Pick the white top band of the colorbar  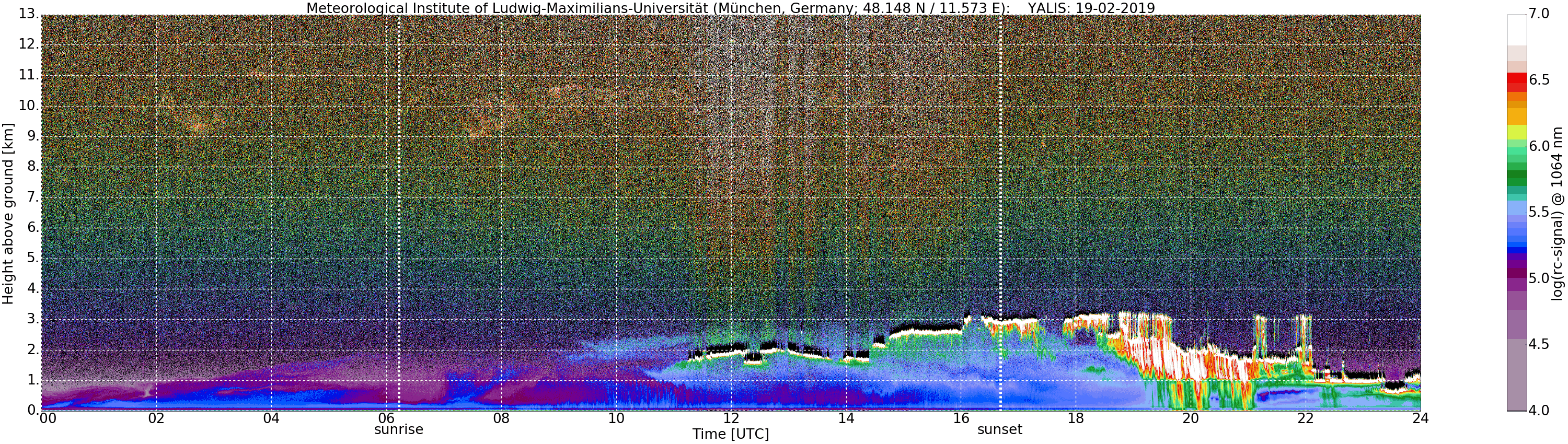pos(1517,30)
